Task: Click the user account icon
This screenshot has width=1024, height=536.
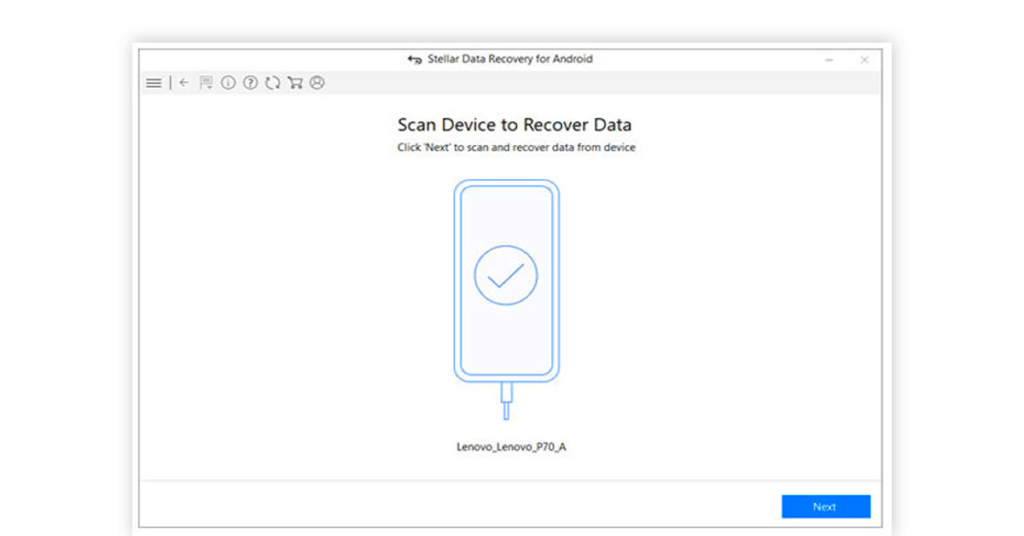Action: 317,83
